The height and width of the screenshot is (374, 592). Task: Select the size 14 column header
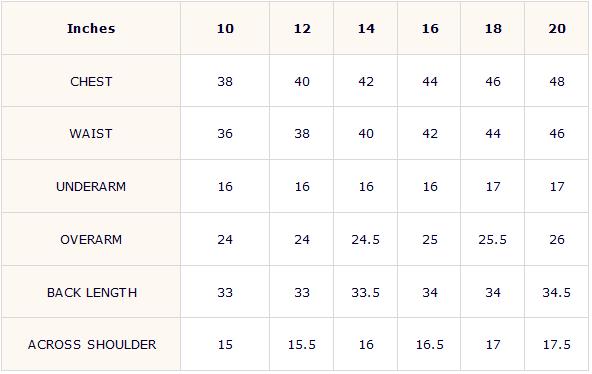tap(366, 29)
